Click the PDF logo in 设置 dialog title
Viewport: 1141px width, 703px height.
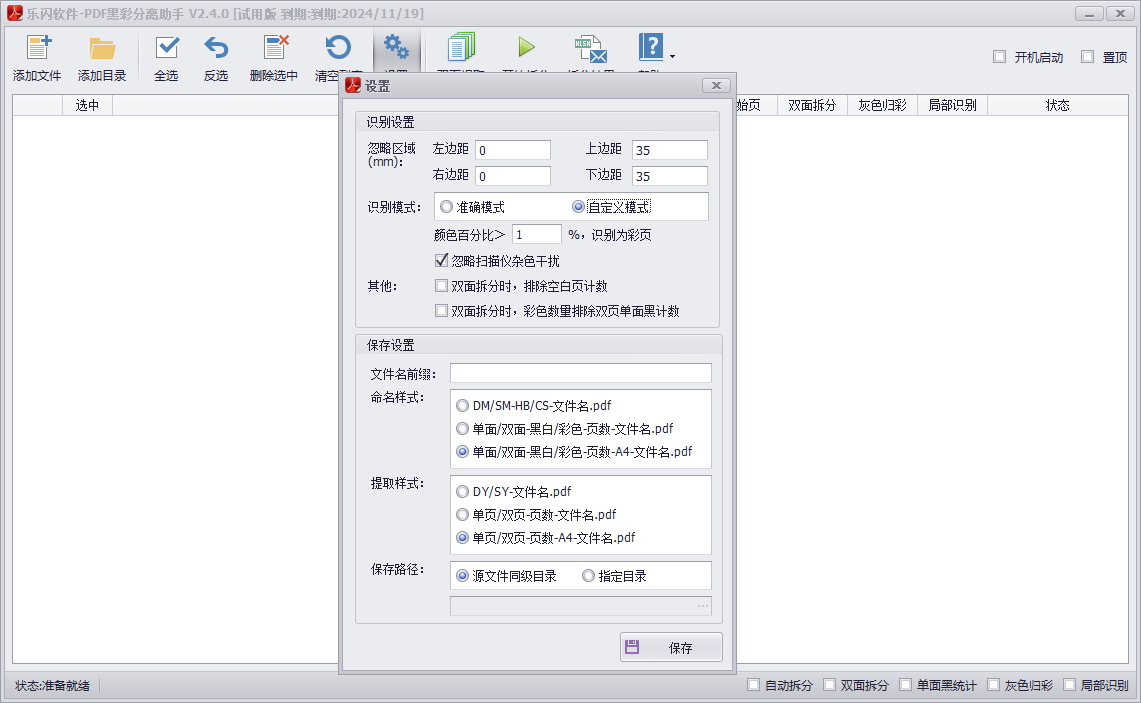pyautogui.click(x=353, y=85)
